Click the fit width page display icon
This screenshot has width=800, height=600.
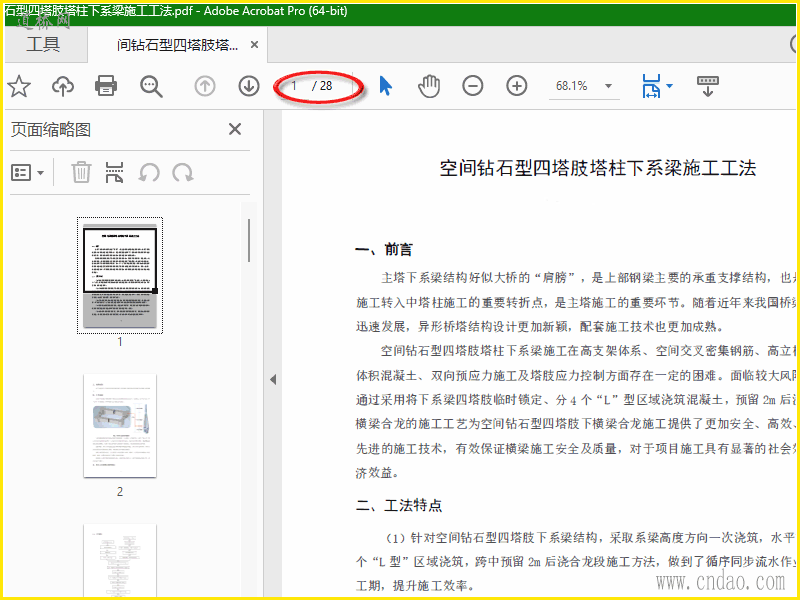pyautogui.click(x=652, y=86)
